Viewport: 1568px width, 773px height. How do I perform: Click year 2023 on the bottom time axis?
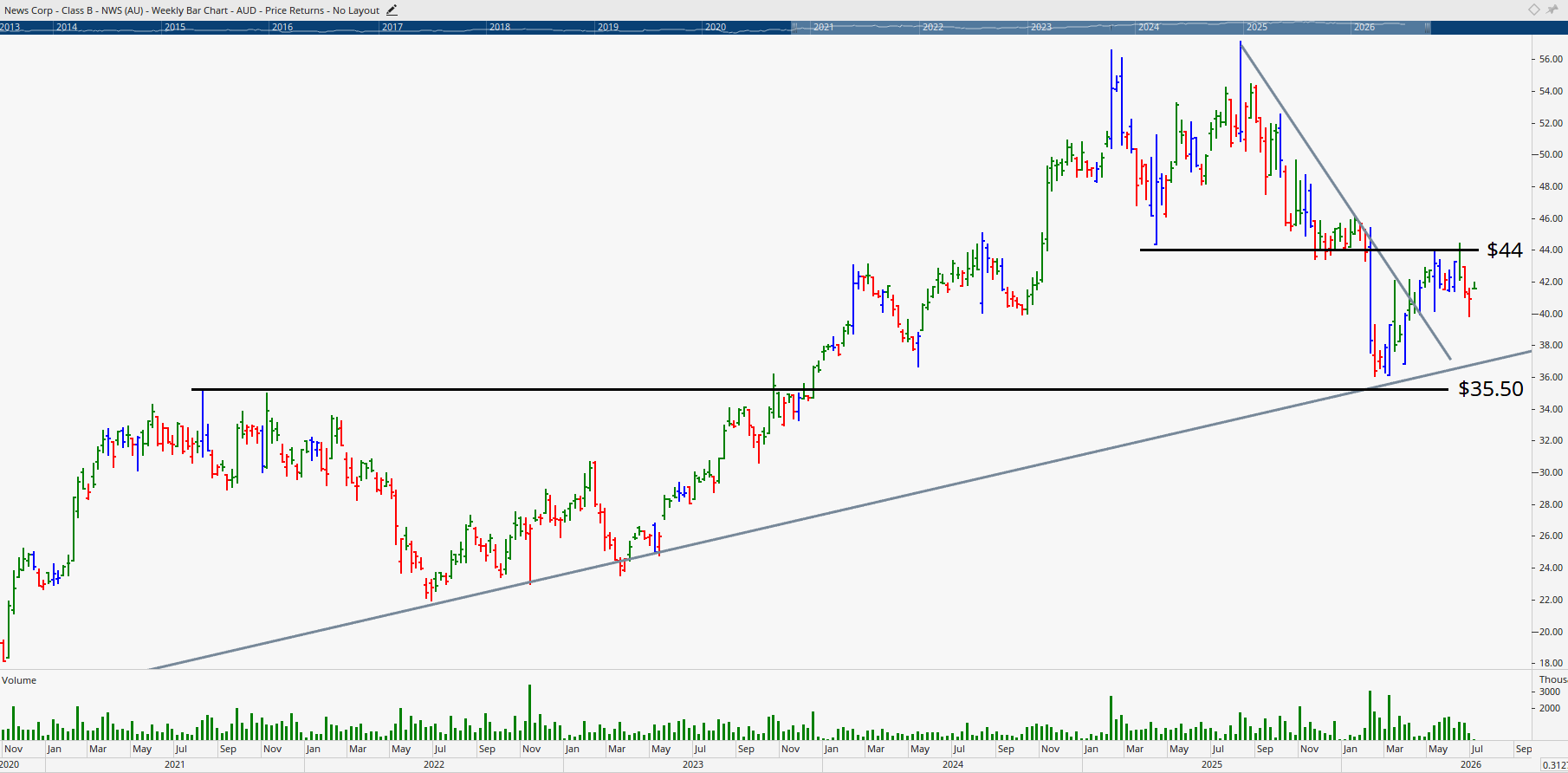point(693,764)
